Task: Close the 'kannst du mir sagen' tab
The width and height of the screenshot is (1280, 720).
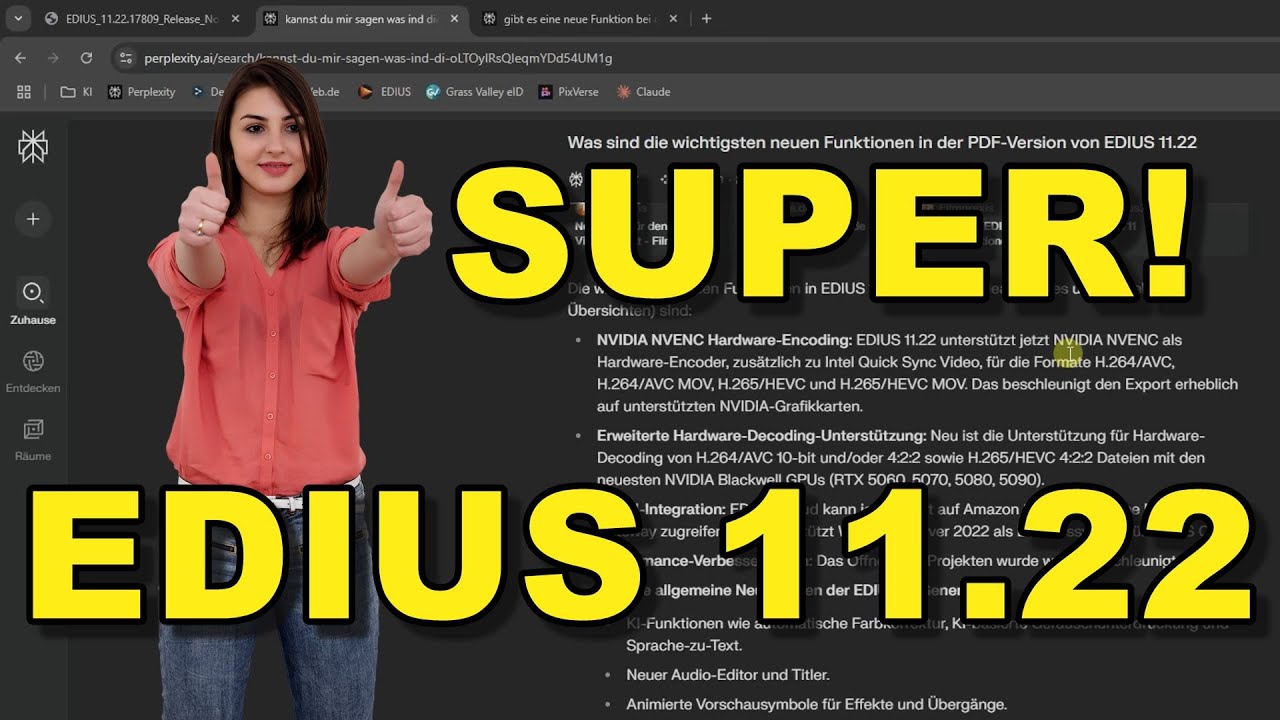Action: [452, 19]
